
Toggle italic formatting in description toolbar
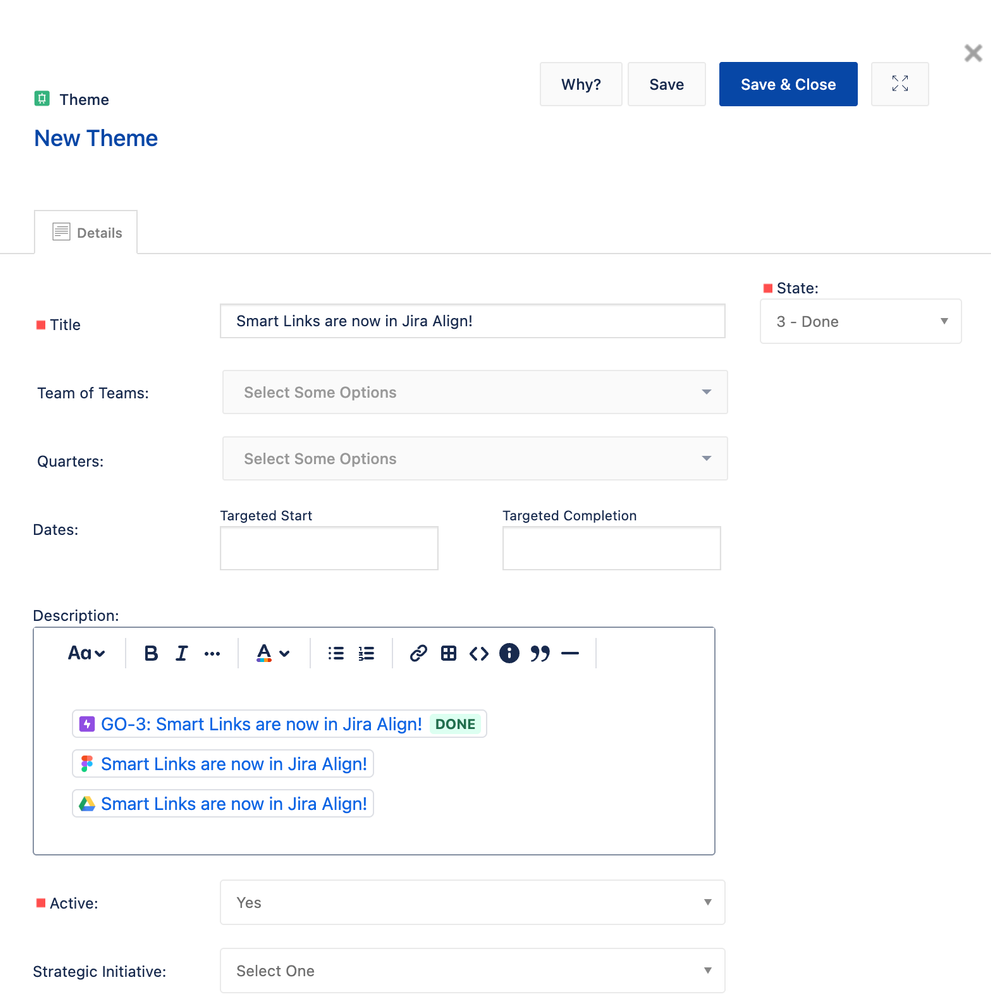[x=181, y=653]
